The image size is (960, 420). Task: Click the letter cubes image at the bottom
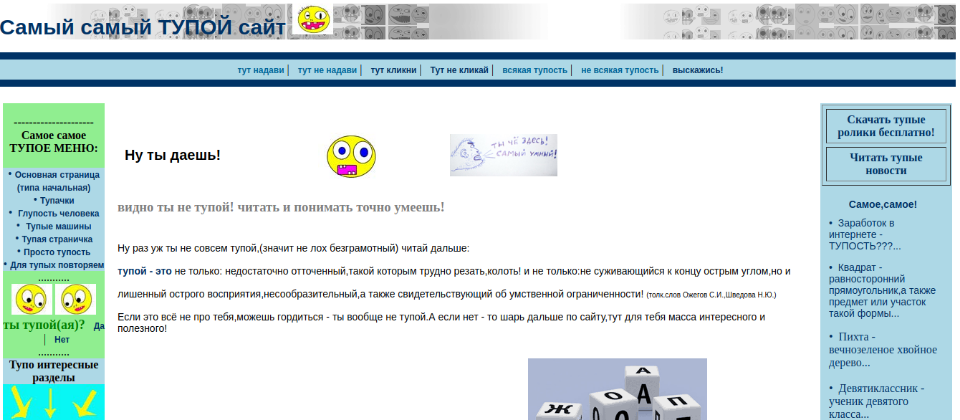(x=617, y=390)
